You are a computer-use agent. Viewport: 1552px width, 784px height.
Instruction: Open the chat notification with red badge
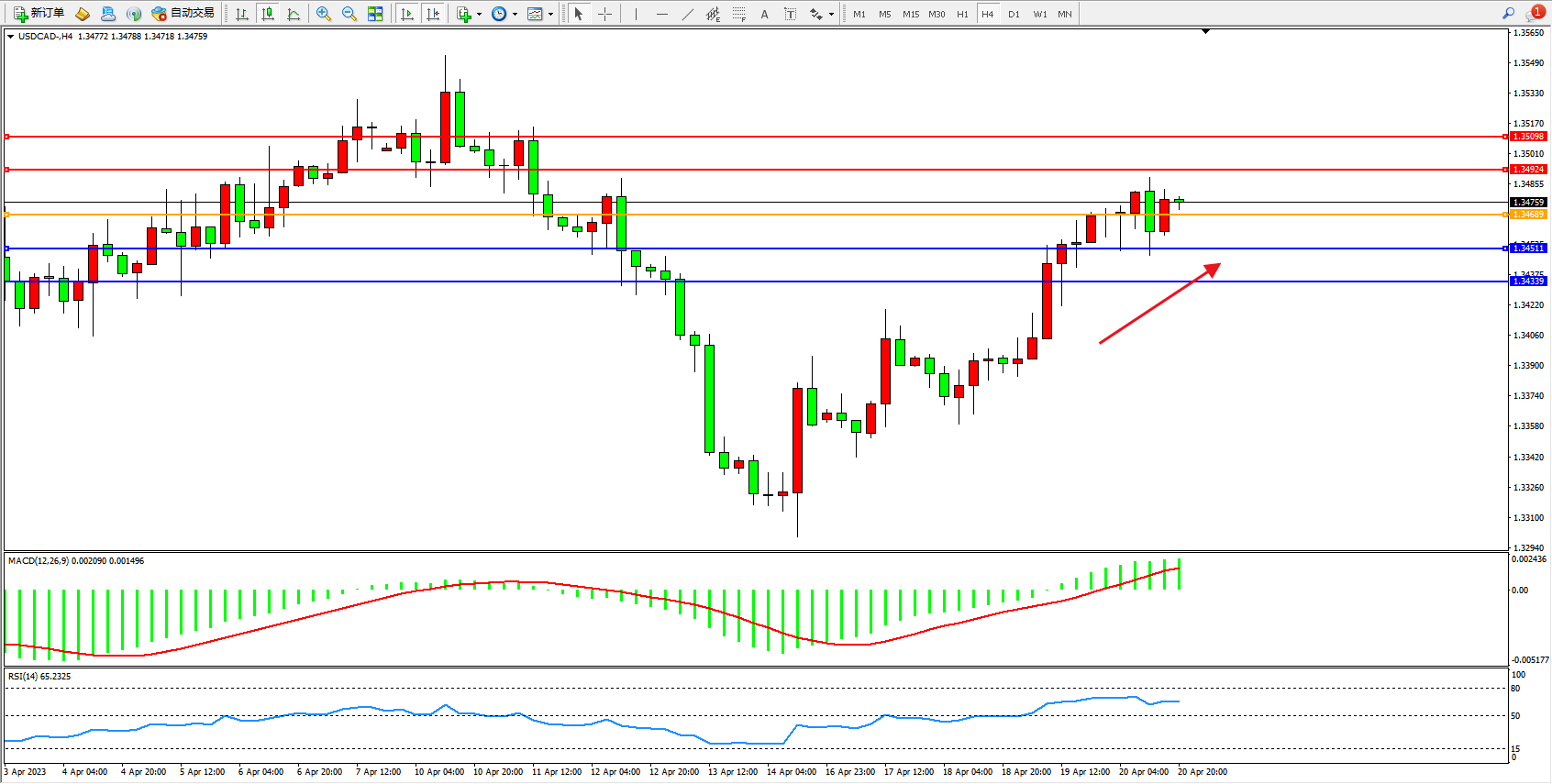click(1535, 13)
